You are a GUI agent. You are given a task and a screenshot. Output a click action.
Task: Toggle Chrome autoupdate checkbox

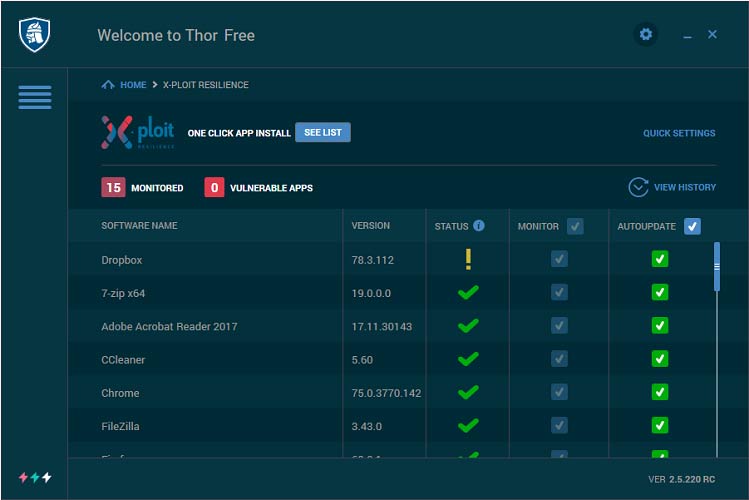point(660,392)
